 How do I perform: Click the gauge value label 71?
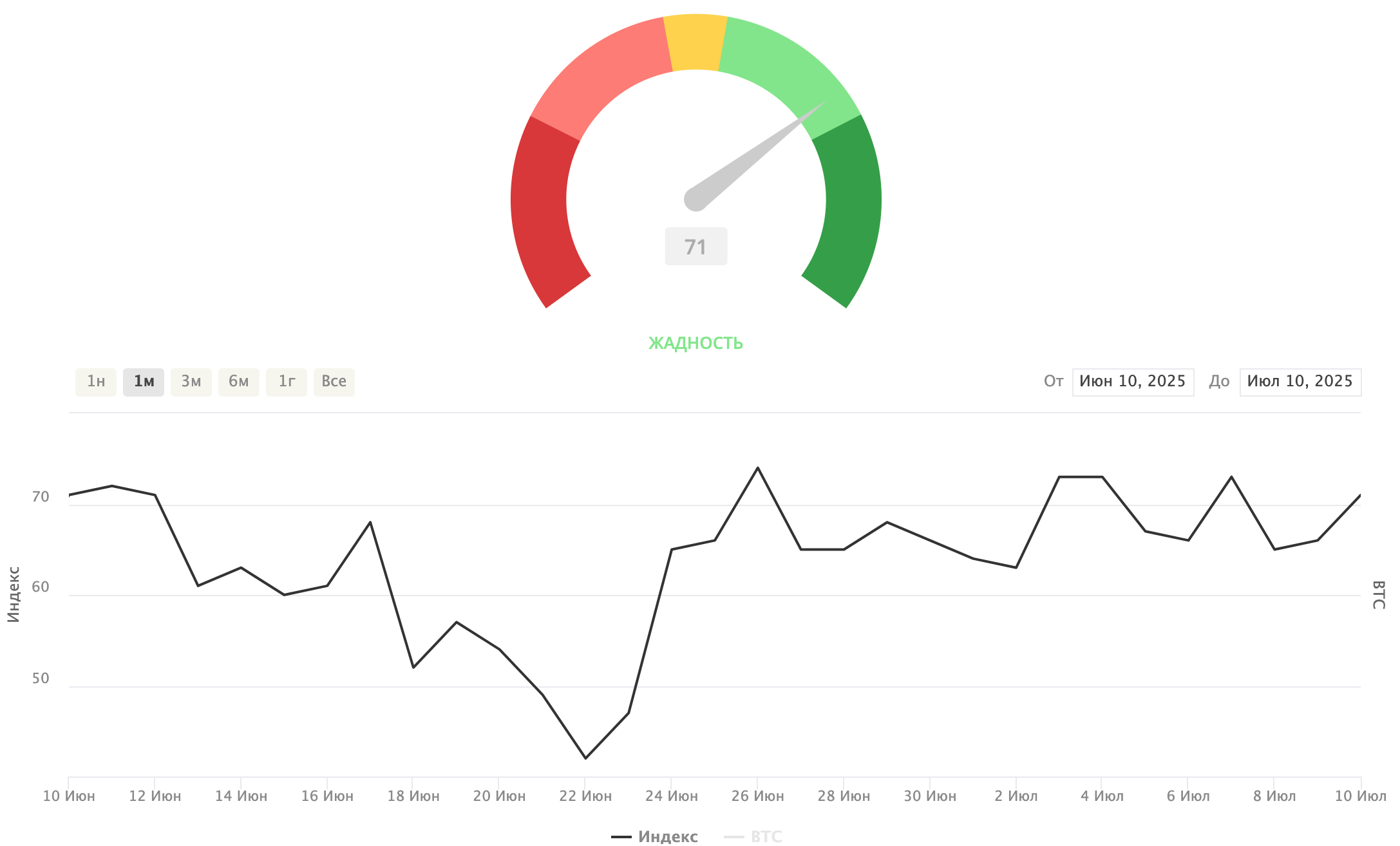point(695,247)
